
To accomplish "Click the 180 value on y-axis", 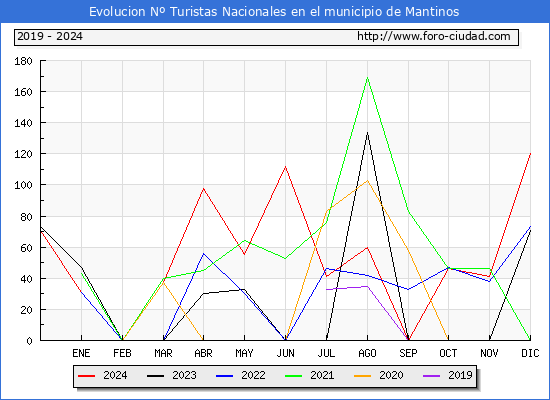I will (23, 61).
